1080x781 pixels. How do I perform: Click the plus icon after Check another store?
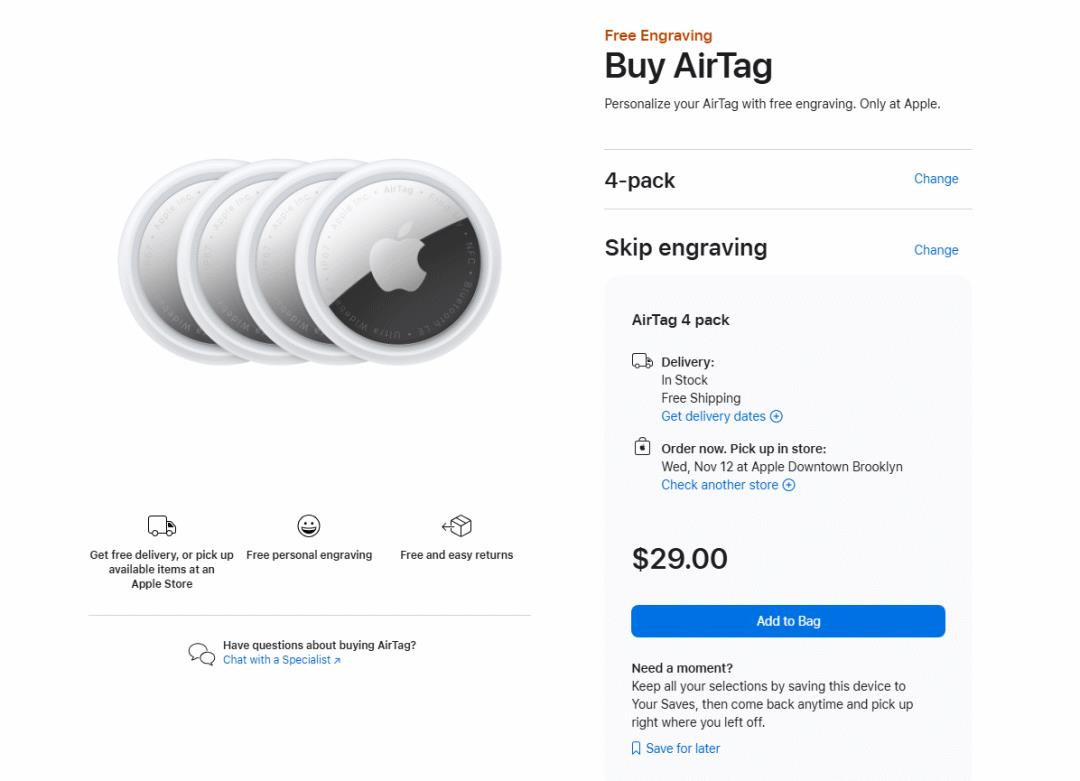[789, 485]
